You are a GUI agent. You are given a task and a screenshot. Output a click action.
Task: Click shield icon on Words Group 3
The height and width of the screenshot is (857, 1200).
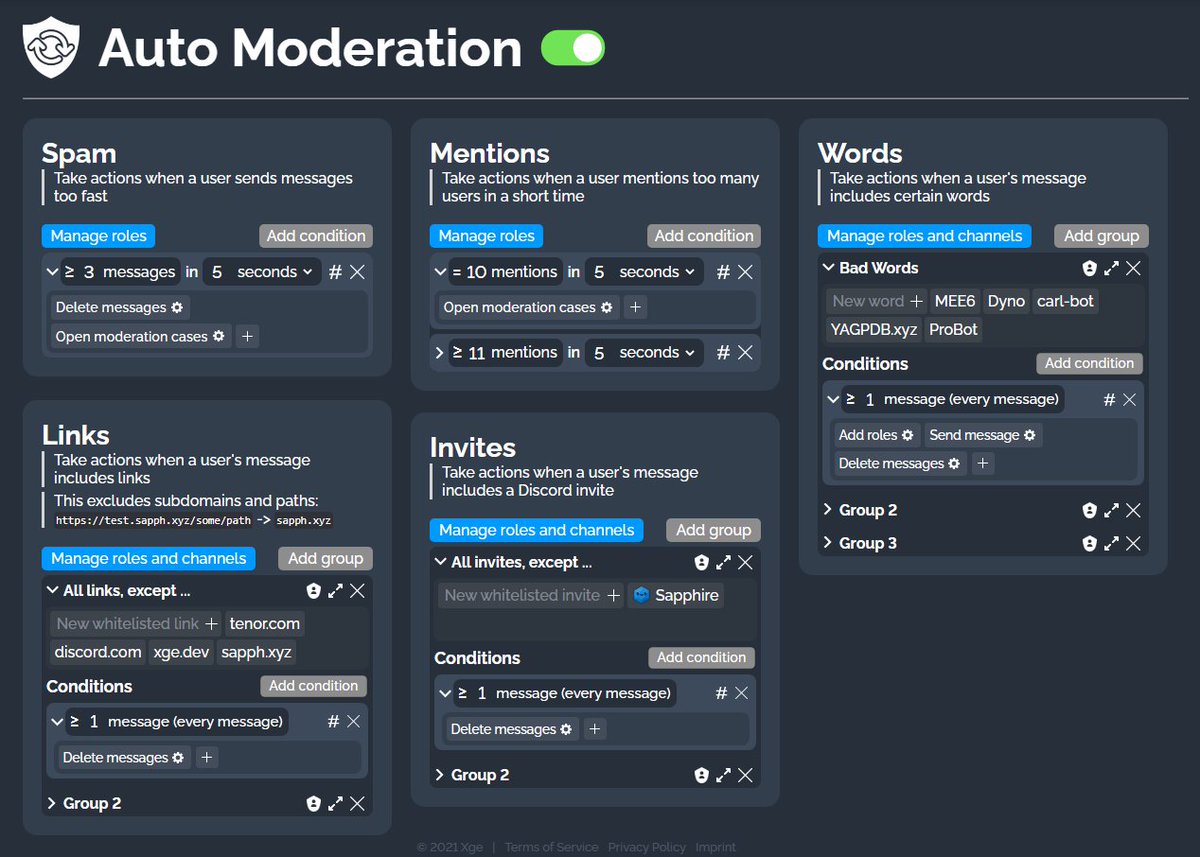[x=1090, y=544]
